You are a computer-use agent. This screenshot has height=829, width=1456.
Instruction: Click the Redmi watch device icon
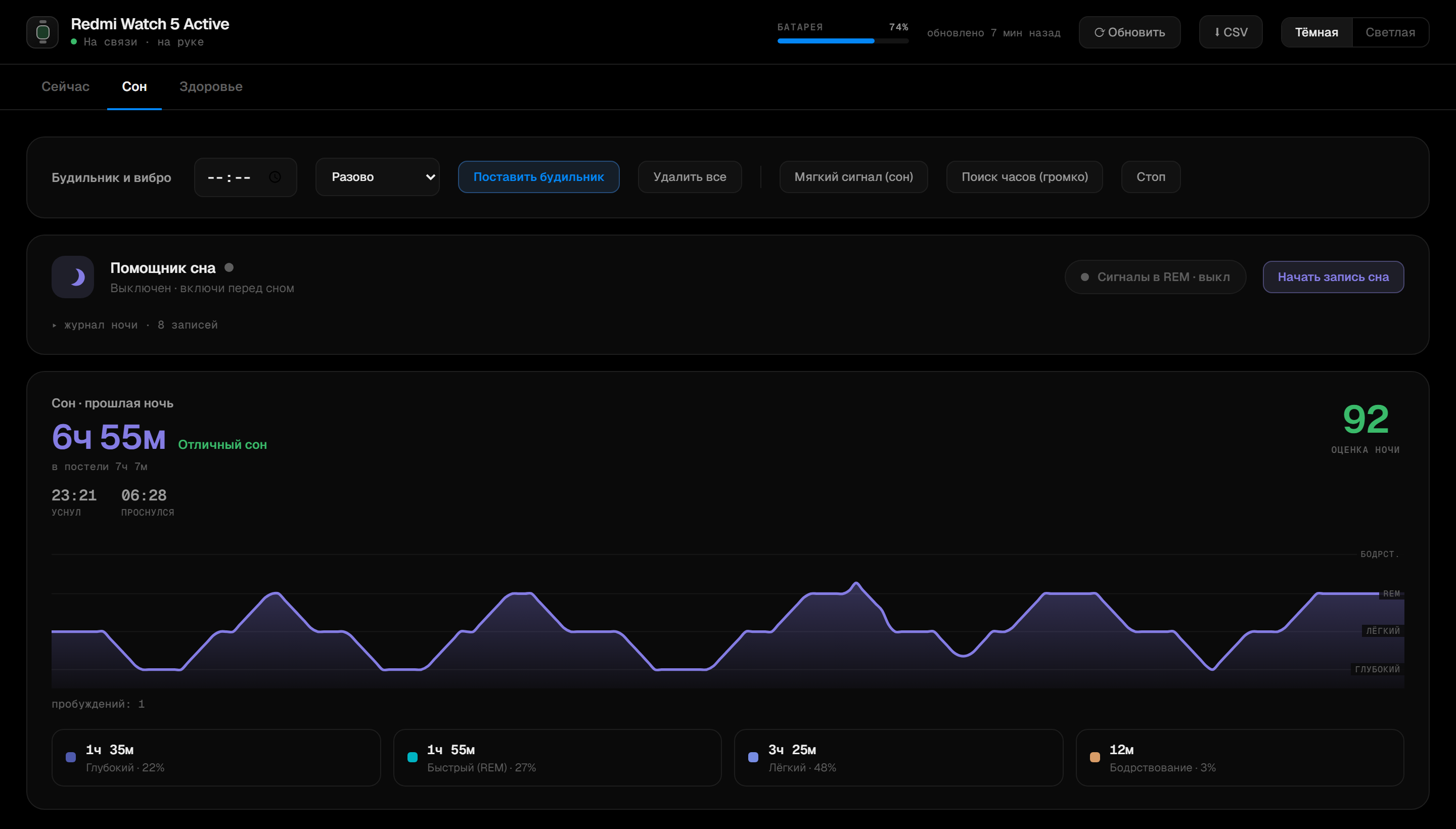click(42, 32)
